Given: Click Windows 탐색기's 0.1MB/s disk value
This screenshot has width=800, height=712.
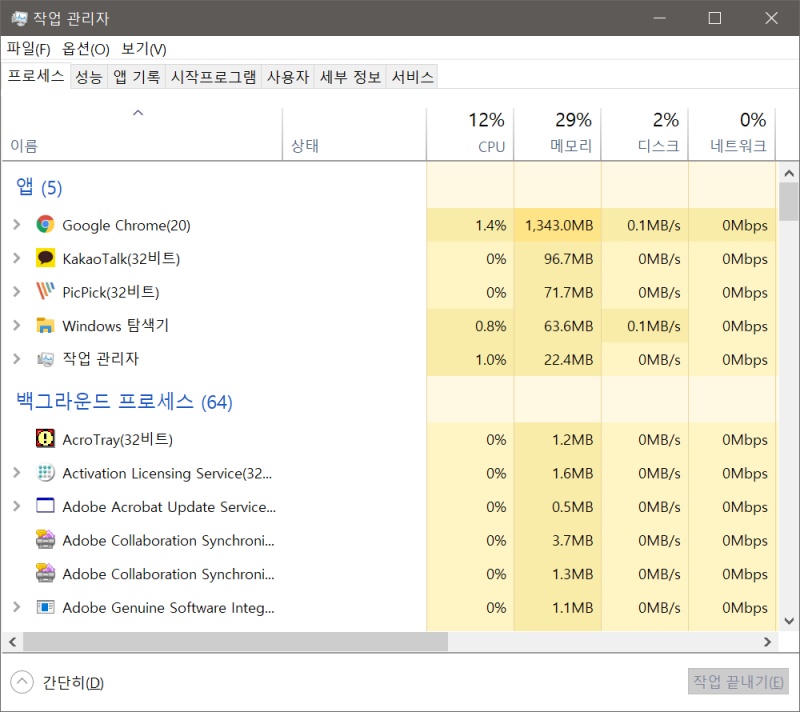Looking at the screenshot, I should 654,326.
